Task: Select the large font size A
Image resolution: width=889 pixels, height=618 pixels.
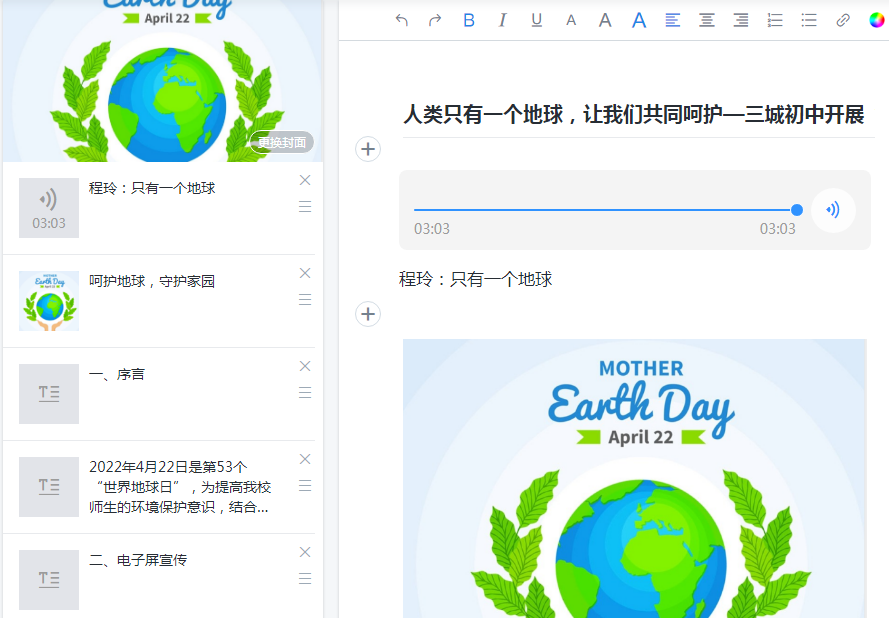Action: tap(639, 20)
